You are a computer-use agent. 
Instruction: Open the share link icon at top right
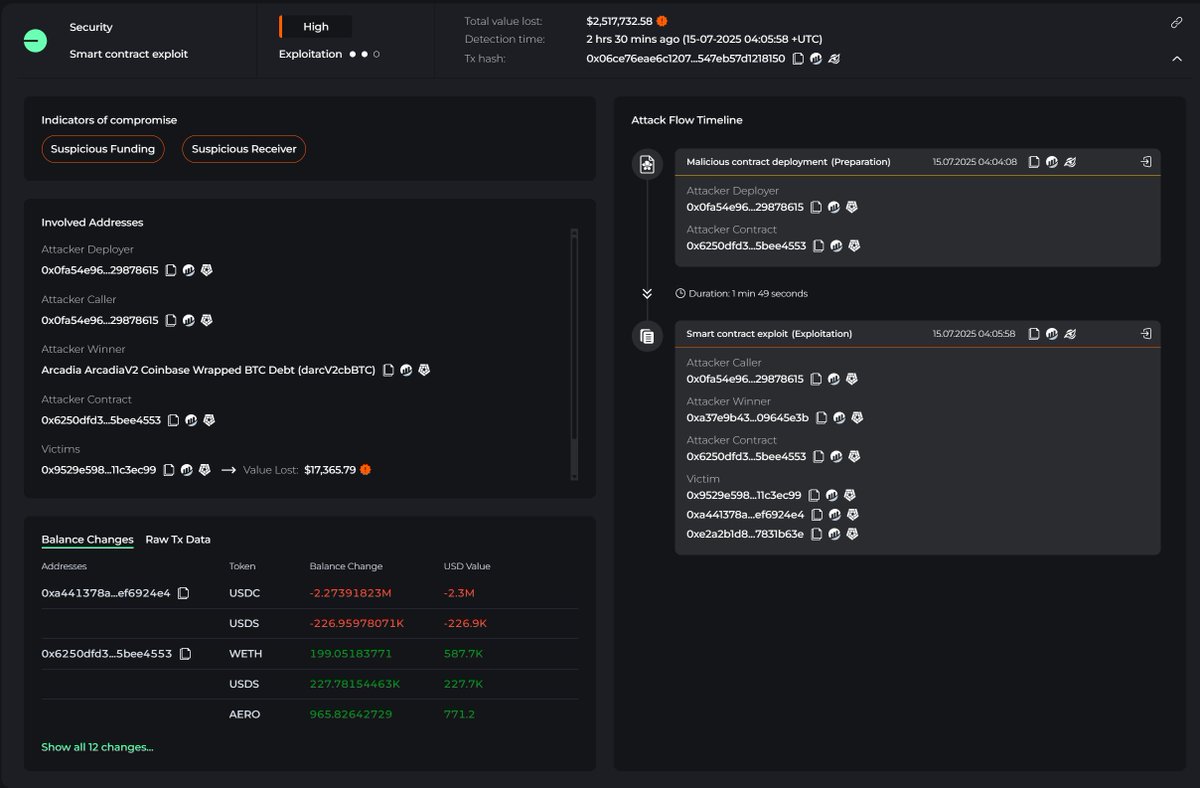tap(1176, 22)
